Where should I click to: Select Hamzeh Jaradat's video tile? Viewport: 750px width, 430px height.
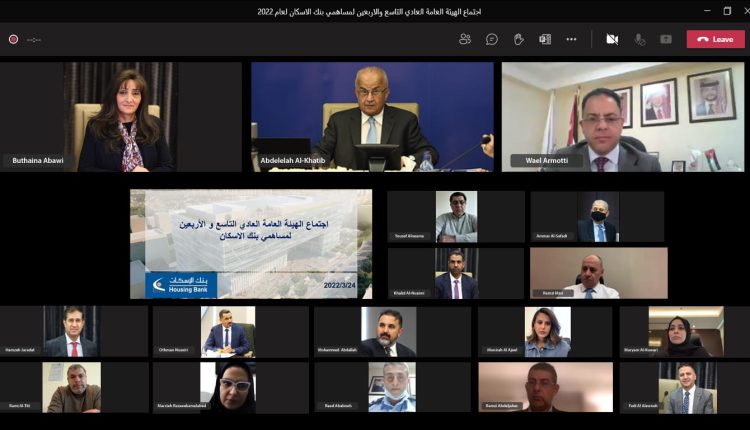click(x=74, y=331)
